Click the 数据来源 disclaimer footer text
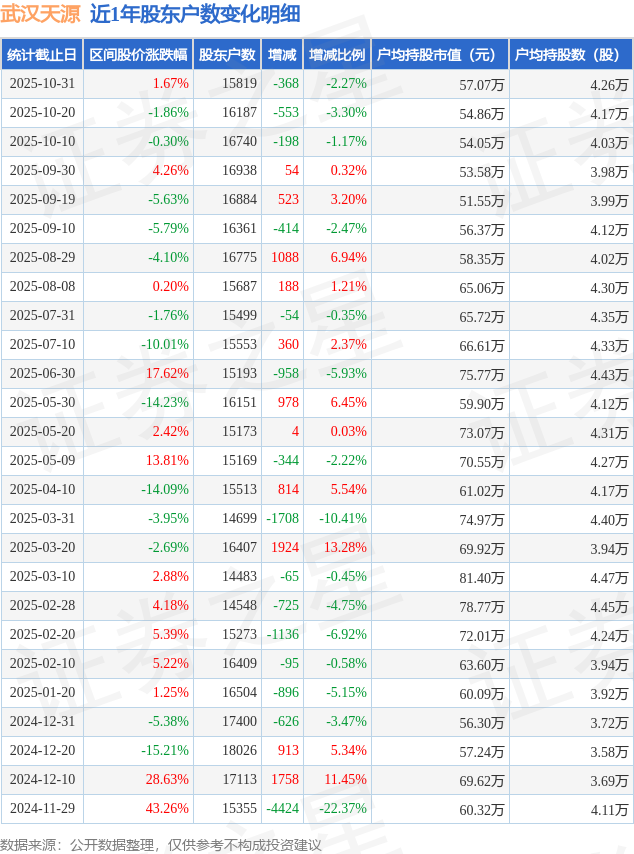 point(161,844)
